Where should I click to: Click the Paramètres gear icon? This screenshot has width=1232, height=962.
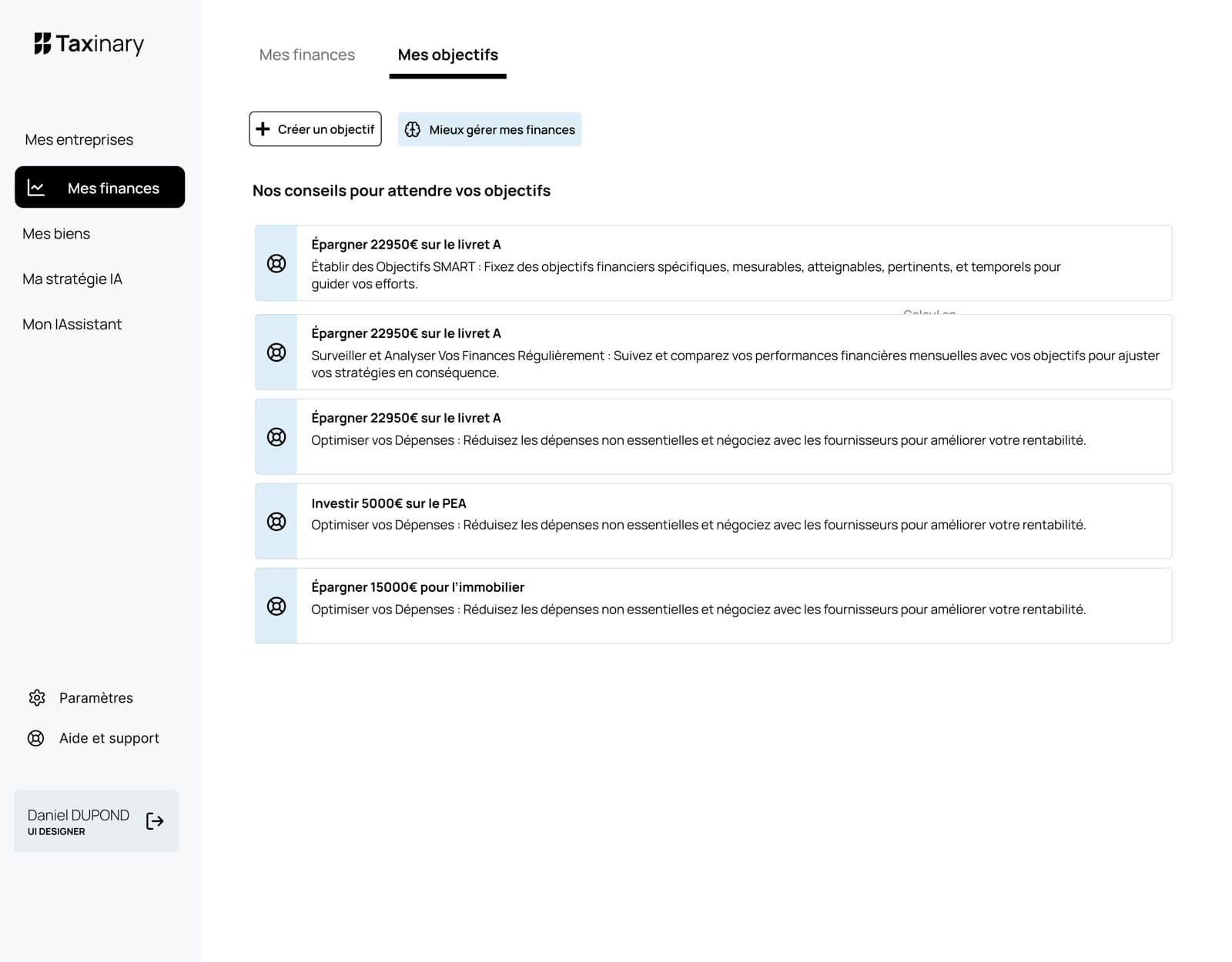click(x=37, y=697)
